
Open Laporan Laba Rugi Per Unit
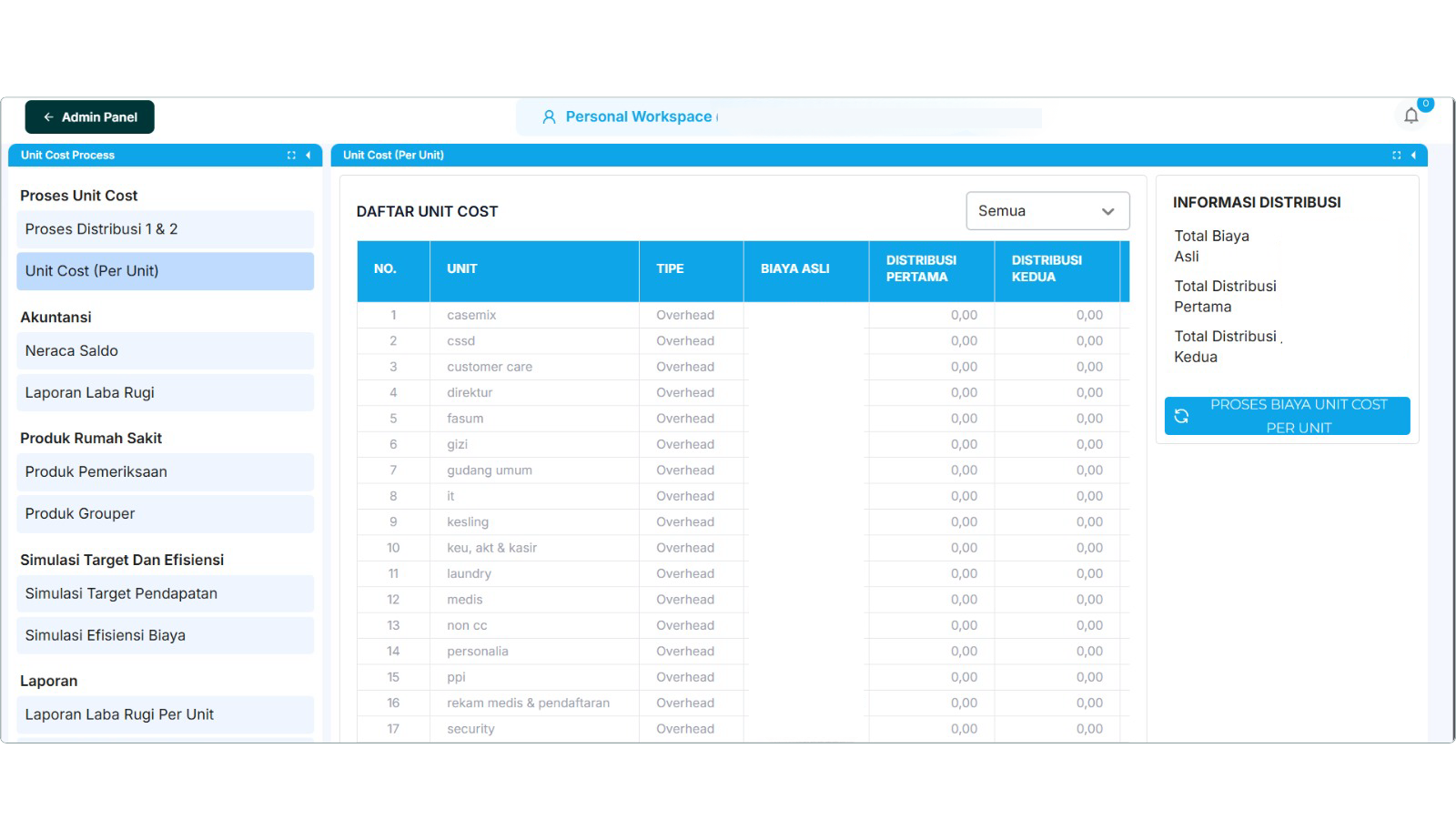(165, 715)
